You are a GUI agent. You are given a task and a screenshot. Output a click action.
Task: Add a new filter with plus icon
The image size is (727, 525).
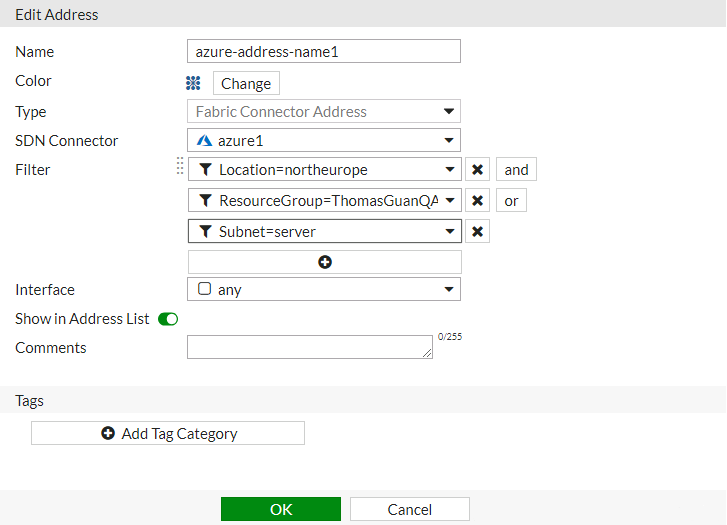[324, 262]
